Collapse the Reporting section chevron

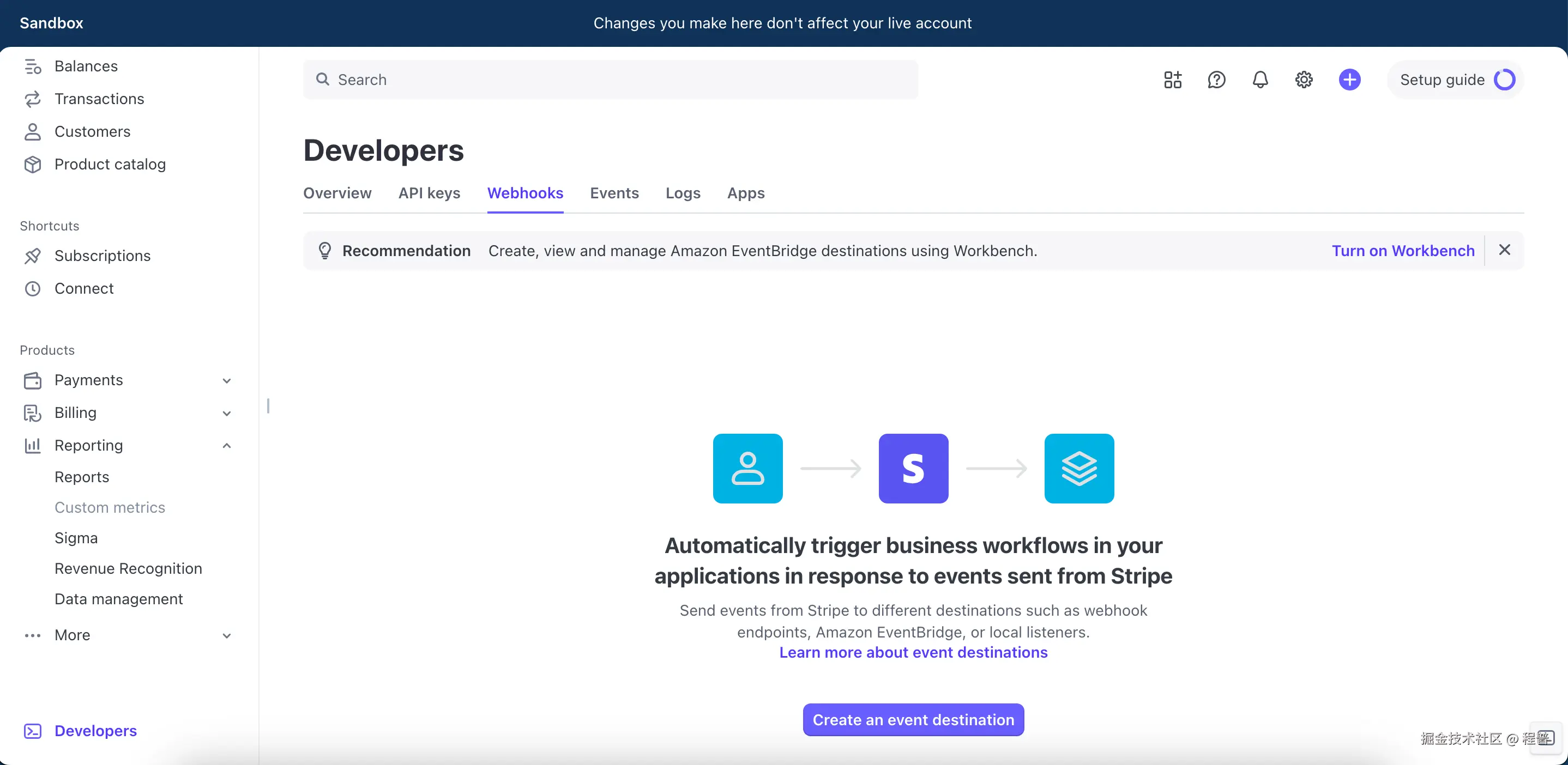tap(227, 446)
